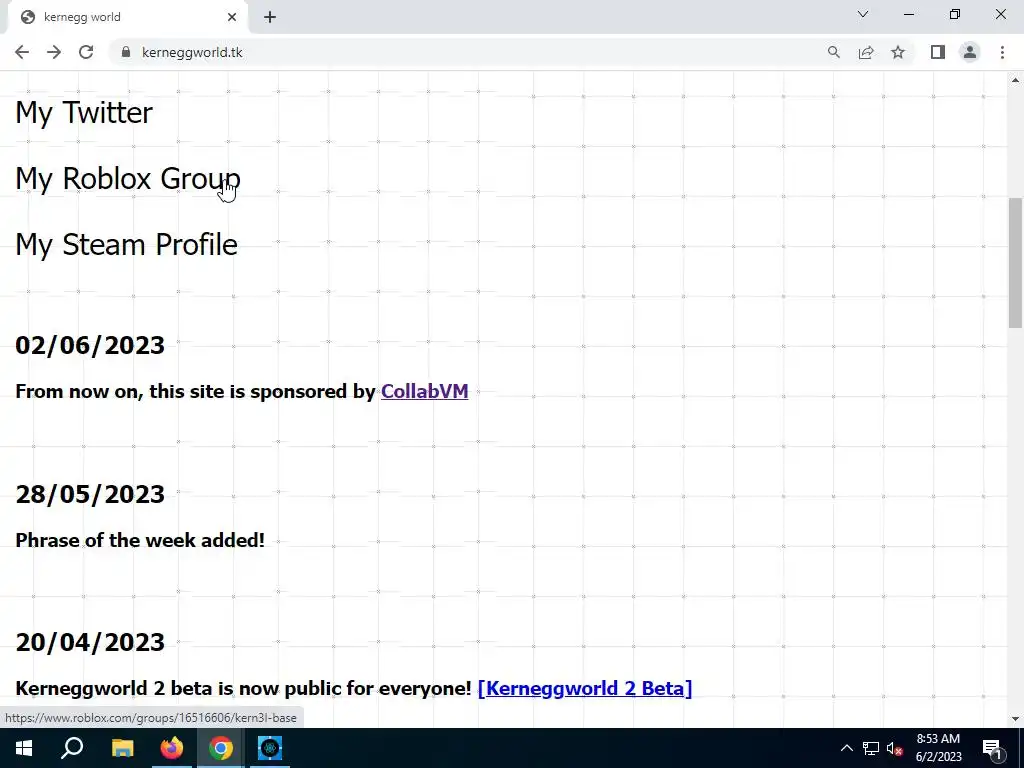Show hidden system tray icons
This screenshot has width=1024, height=768.
click(x=846, y=748)
